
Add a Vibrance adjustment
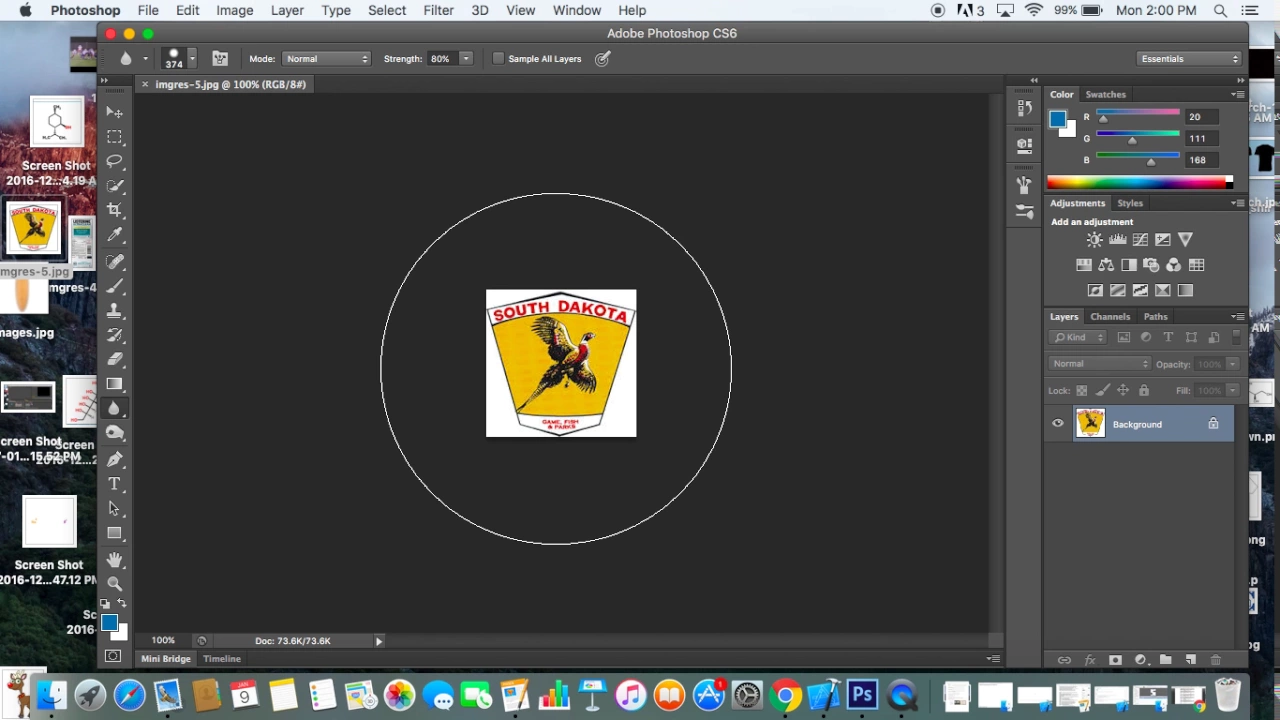click(1185, 240)
